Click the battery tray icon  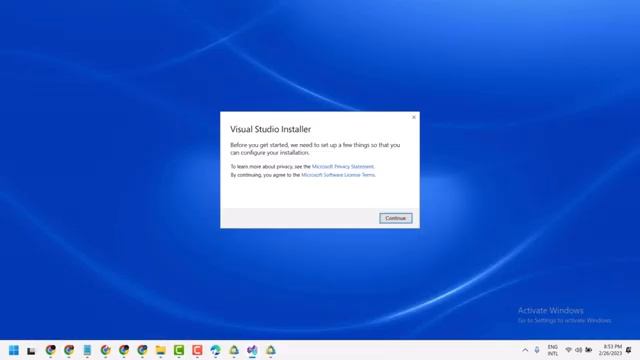pyautogui.click(x=589, y=350)
